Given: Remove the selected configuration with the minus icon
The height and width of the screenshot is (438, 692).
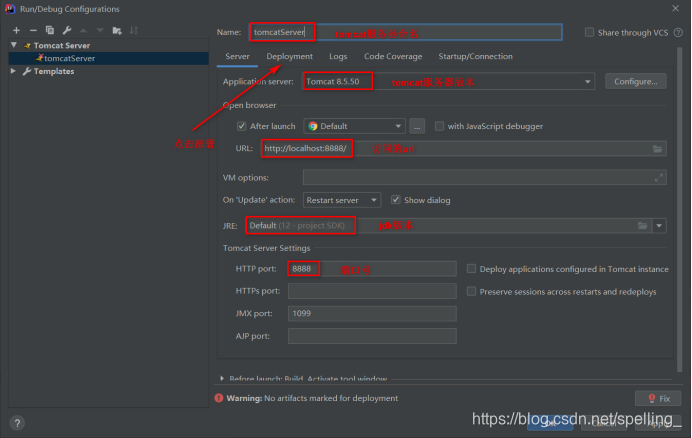Looking at the screenshot, I should tap(33, 30).
